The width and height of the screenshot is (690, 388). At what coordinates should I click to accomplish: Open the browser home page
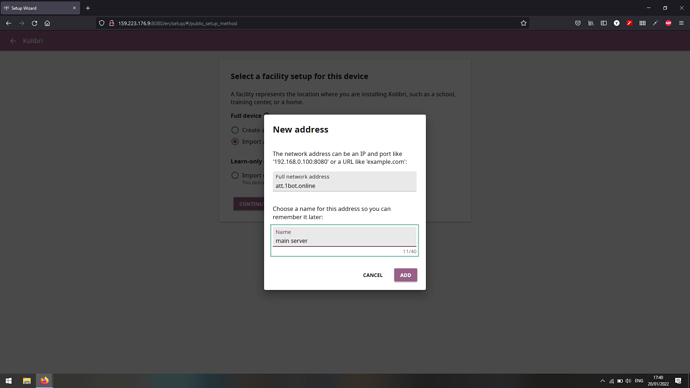[47, 23]
